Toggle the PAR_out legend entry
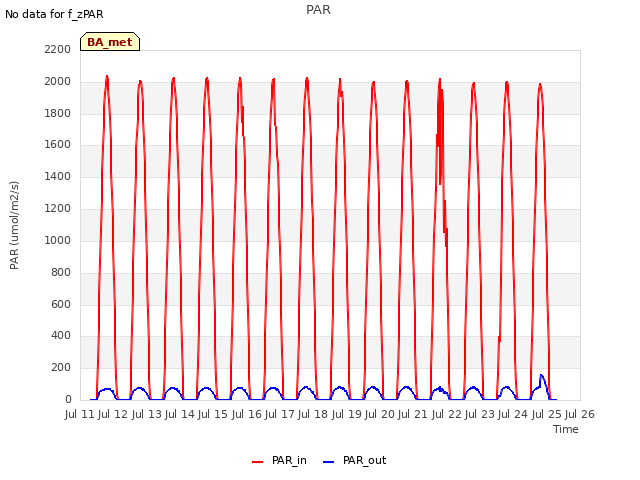 pyautogui.click(x=354, y=461)
